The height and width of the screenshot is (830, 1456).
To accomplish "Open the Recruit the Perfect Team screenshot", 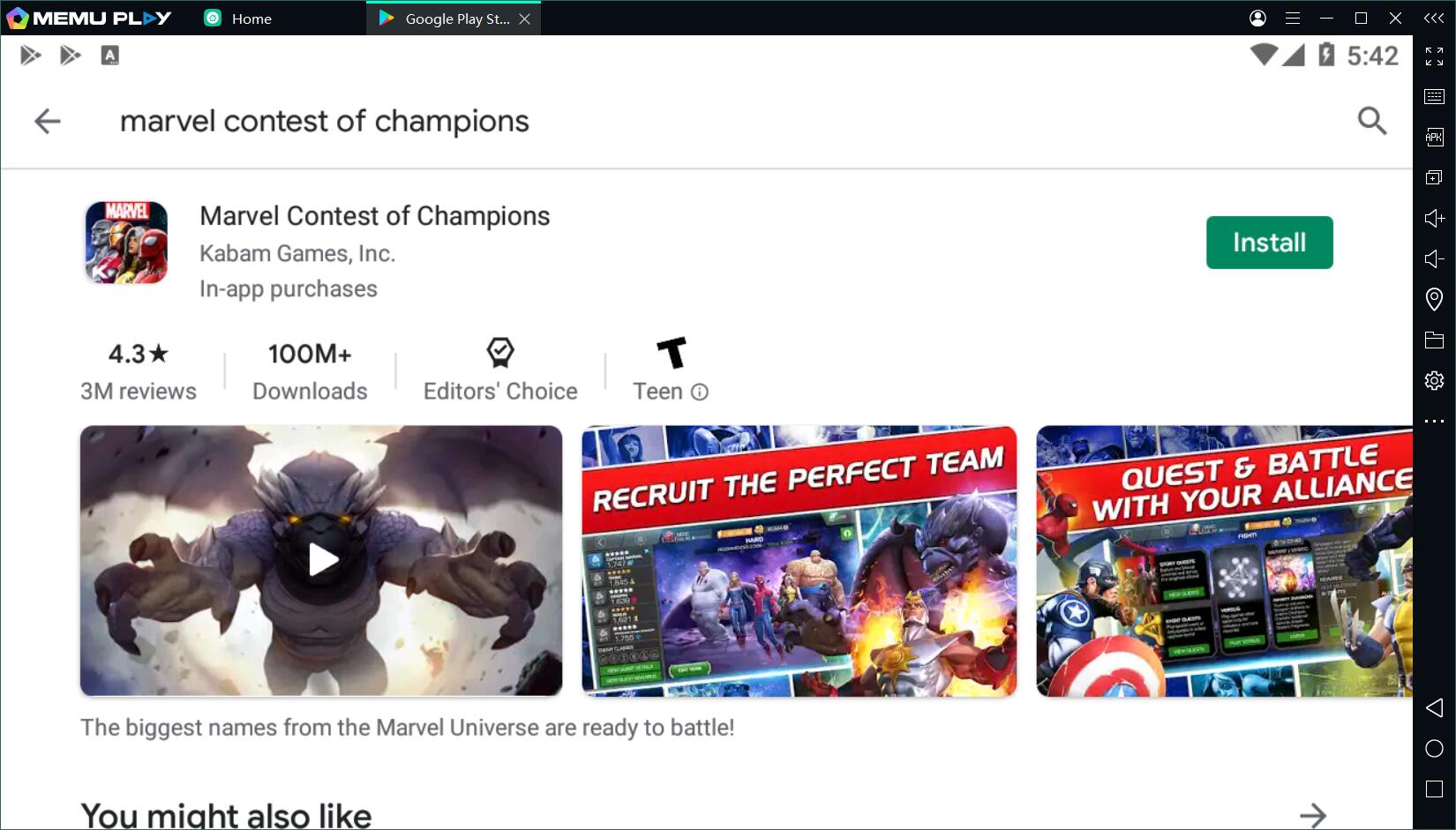I will [799, 561].
